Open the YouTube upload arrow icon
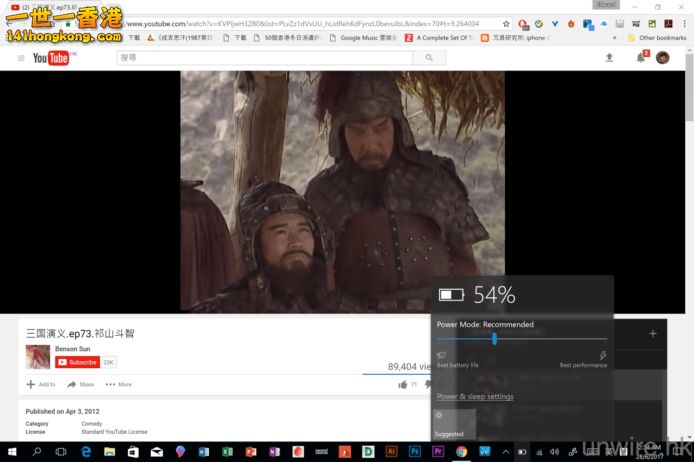 pos(609,58)
